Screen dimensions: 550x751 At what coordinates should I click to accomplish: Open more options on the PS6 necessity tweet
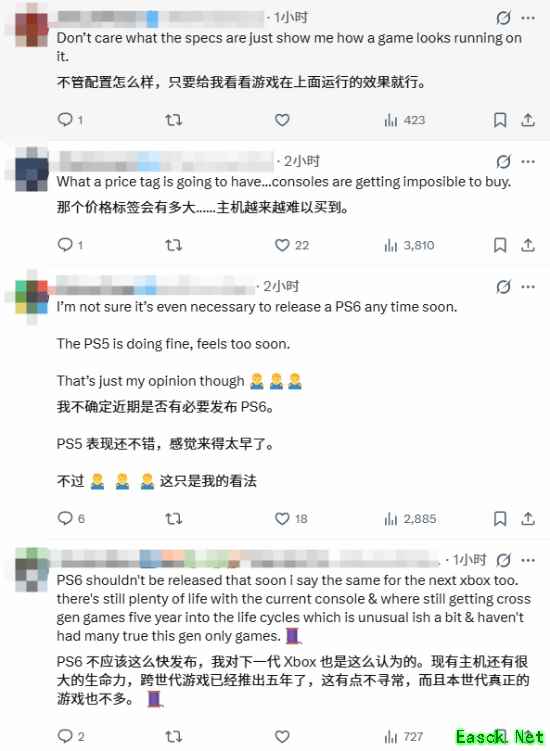point(528,287)
